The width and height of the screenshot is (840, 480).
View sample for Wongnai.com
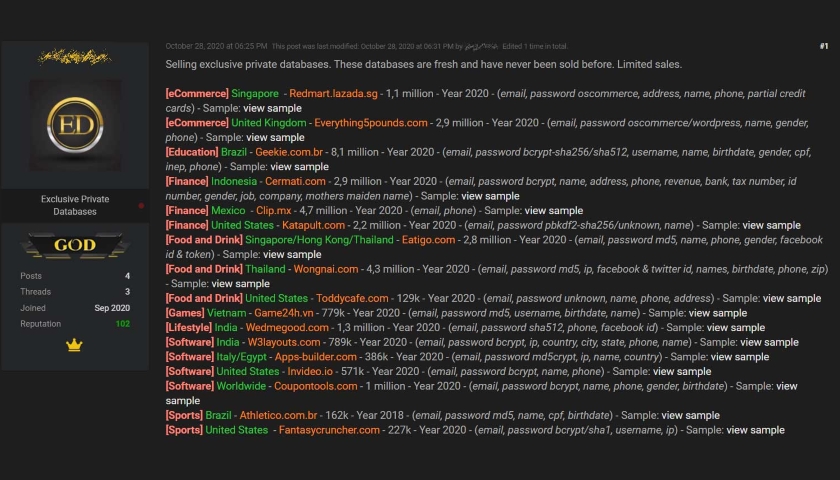[x=241, y=284]
